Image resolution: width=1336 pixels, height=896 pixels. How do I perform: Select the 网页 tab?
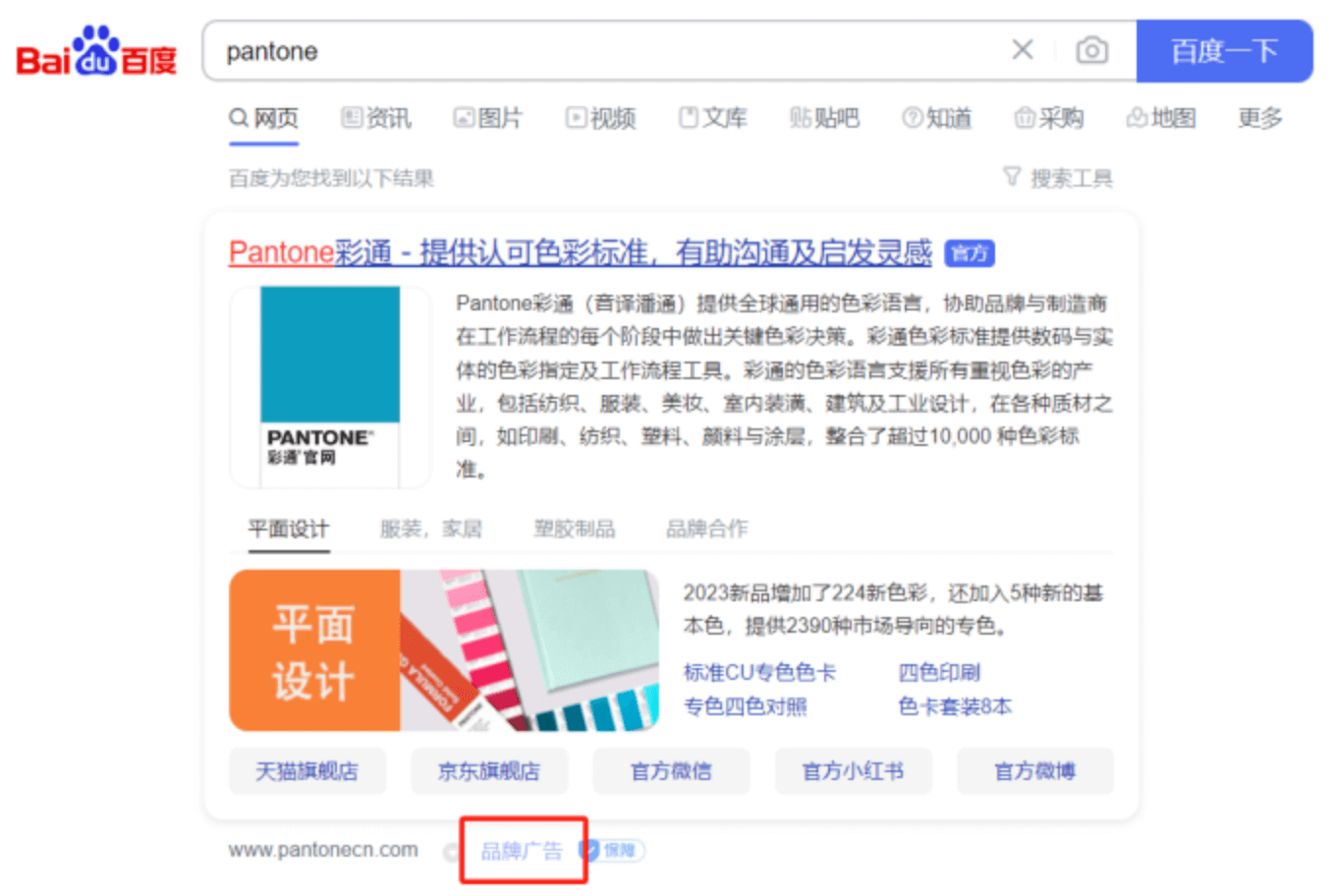coord(263,119)
